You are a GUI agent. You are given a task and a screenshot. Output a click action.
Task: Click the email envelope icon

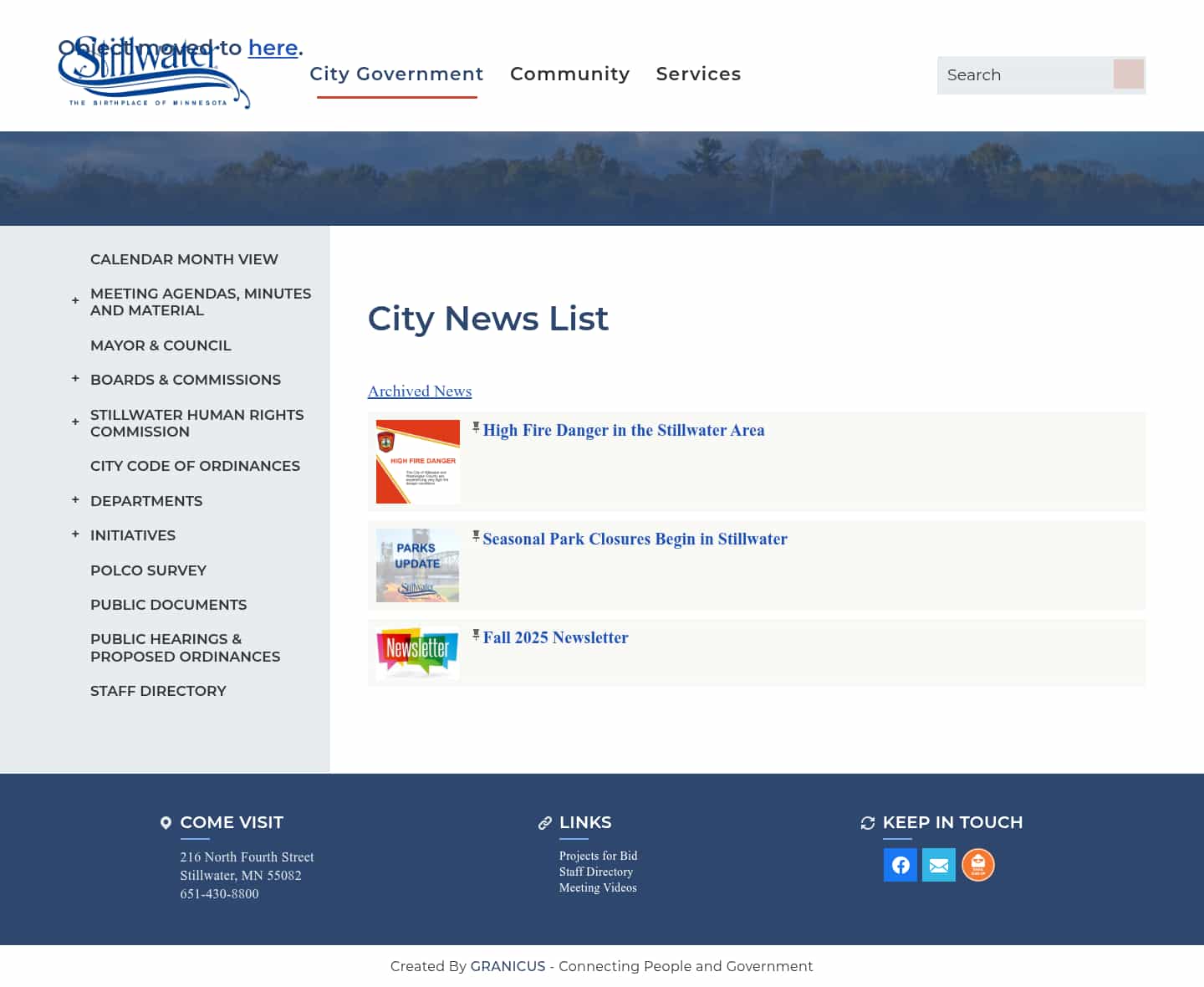click(x=939, y=865)
